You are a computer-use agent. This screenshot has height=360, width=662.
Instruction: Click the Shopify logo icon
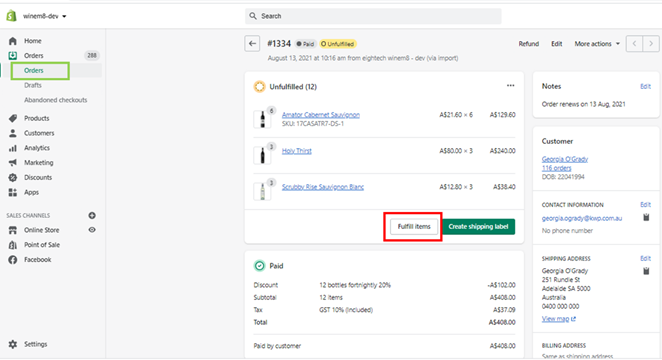pos(11,16)
